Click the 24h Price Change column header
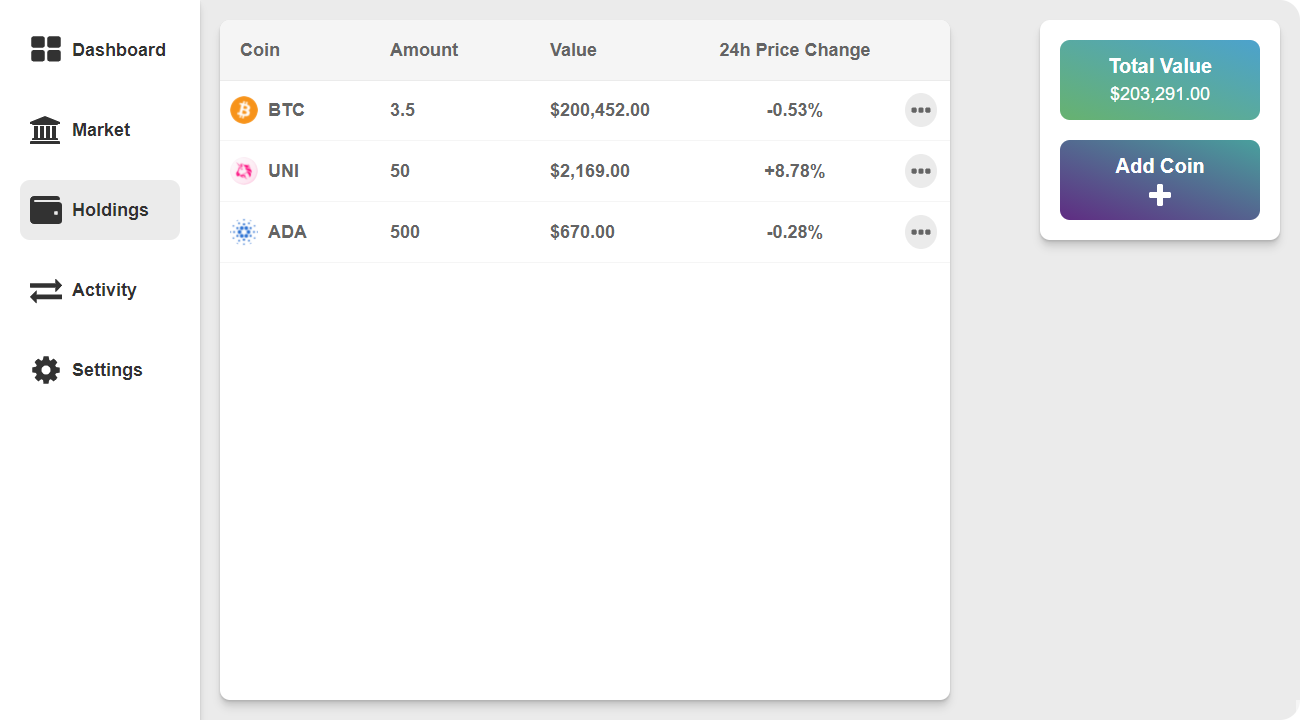This screenshot has width=1300, height=720. (x=794, y=50)
